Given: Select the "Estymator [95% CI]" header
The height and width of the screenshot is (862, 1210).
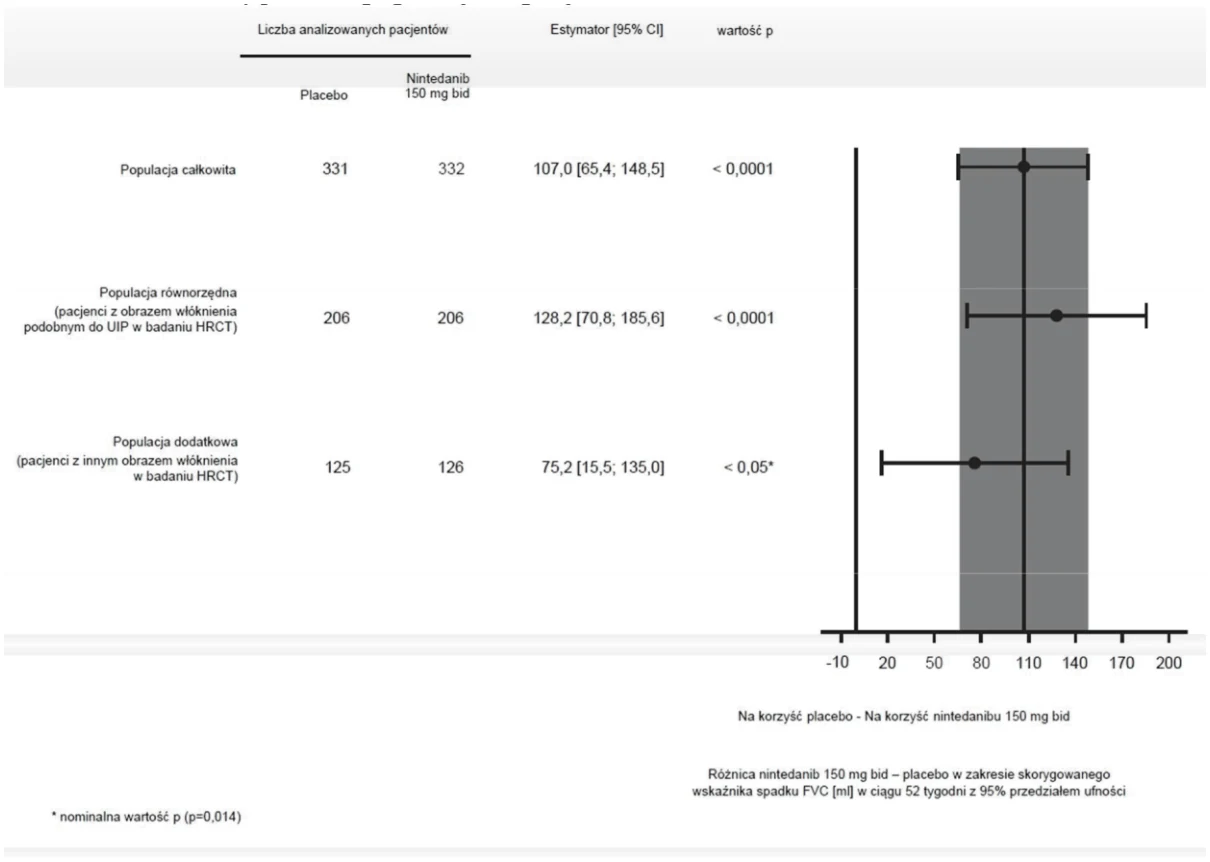Looking at the screenshot, I should (608, 31).
